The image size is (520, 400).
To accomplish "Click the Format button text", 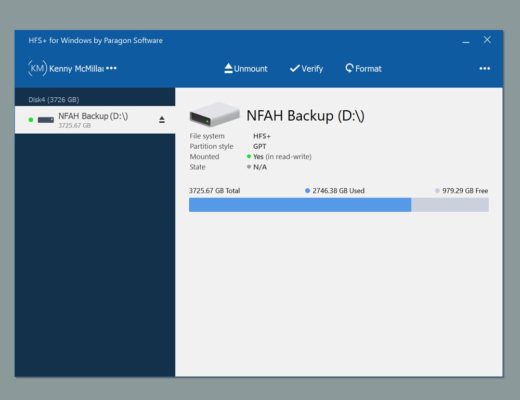I will (368, 69).
